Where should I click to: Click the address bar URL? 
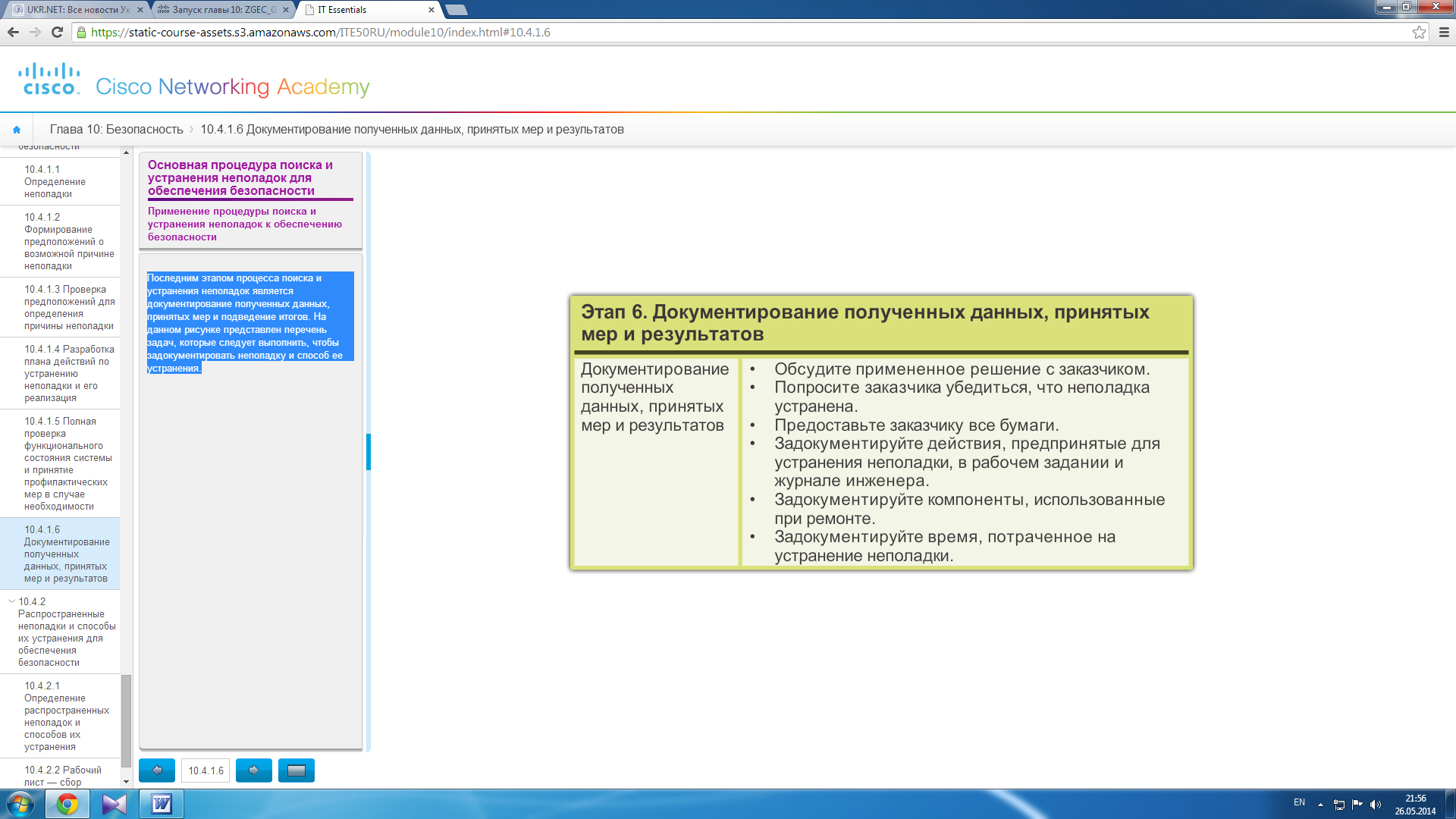(x=320, y=32)
